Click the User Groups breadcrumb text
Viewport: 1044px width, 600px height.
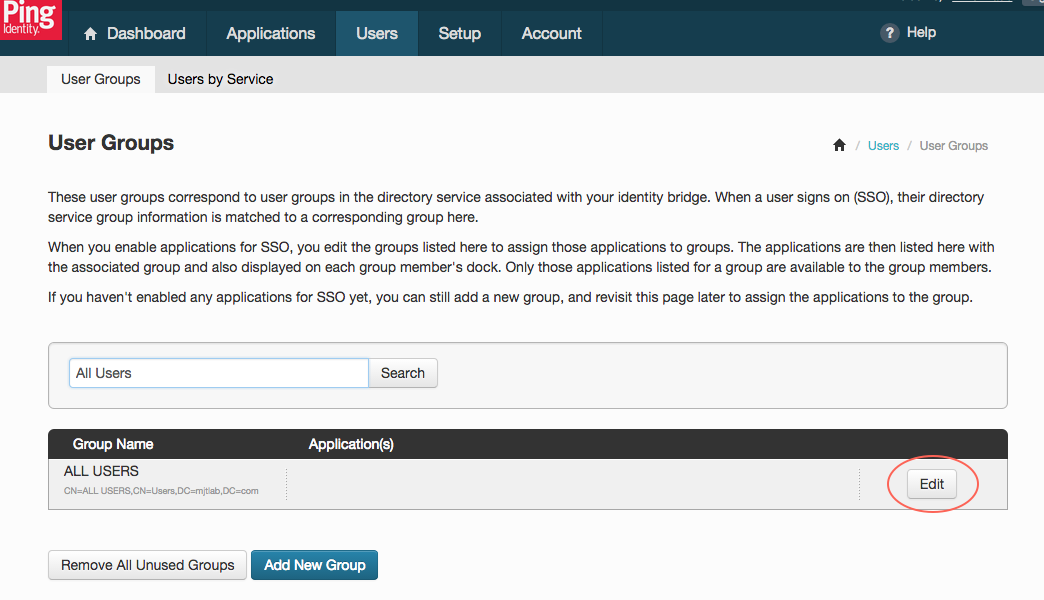point(953,146)
